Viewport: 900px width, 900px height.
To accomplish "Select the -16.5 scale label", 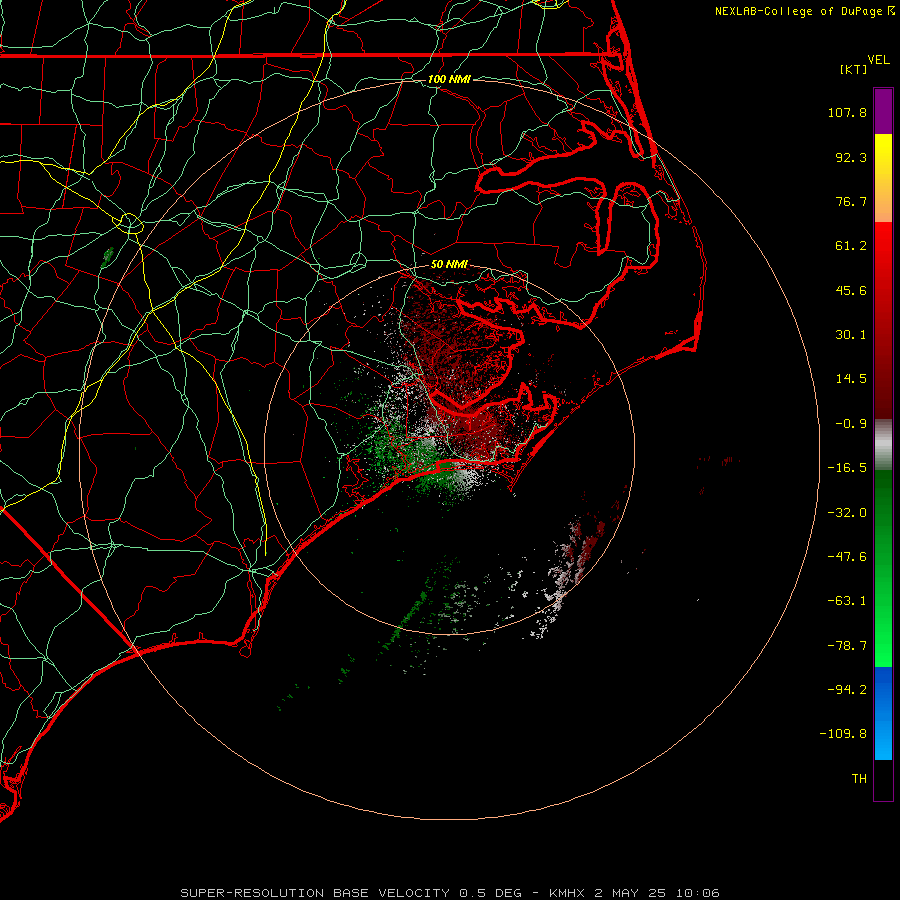I will click(x=847, y=468).
